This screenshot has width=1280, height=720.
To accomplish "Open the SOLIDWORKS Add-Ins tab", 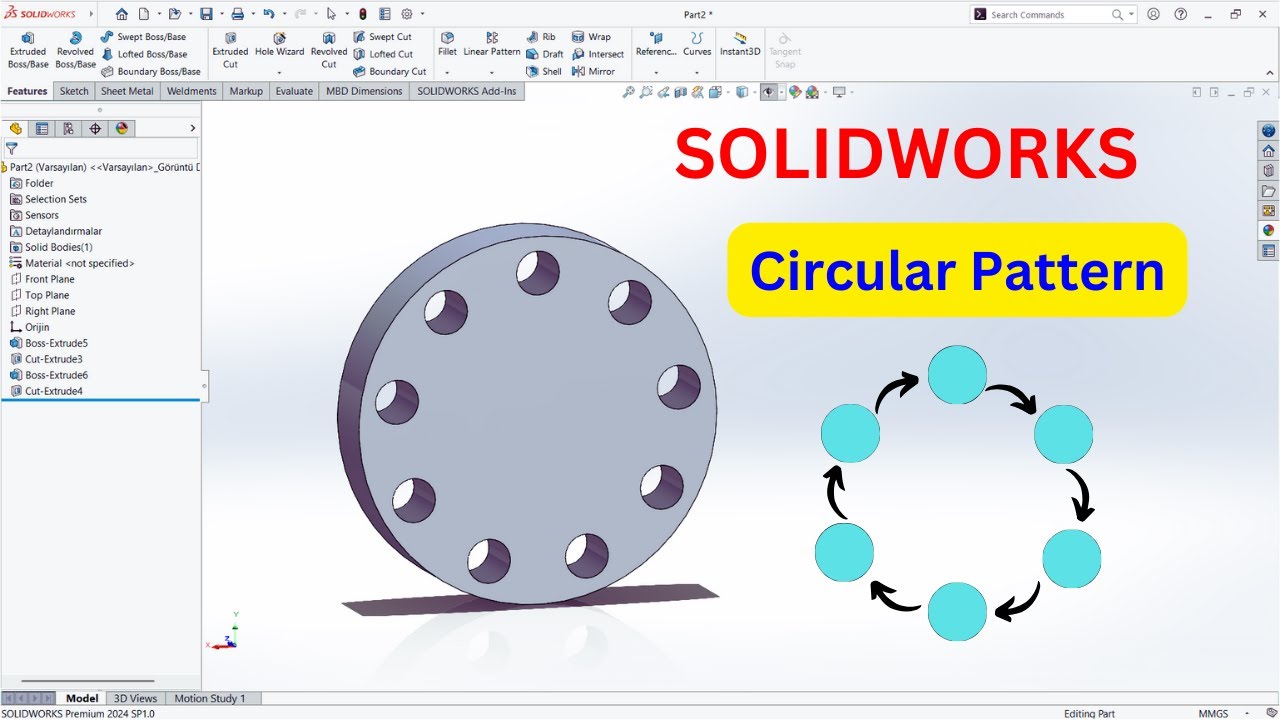I will pos(467,91).
